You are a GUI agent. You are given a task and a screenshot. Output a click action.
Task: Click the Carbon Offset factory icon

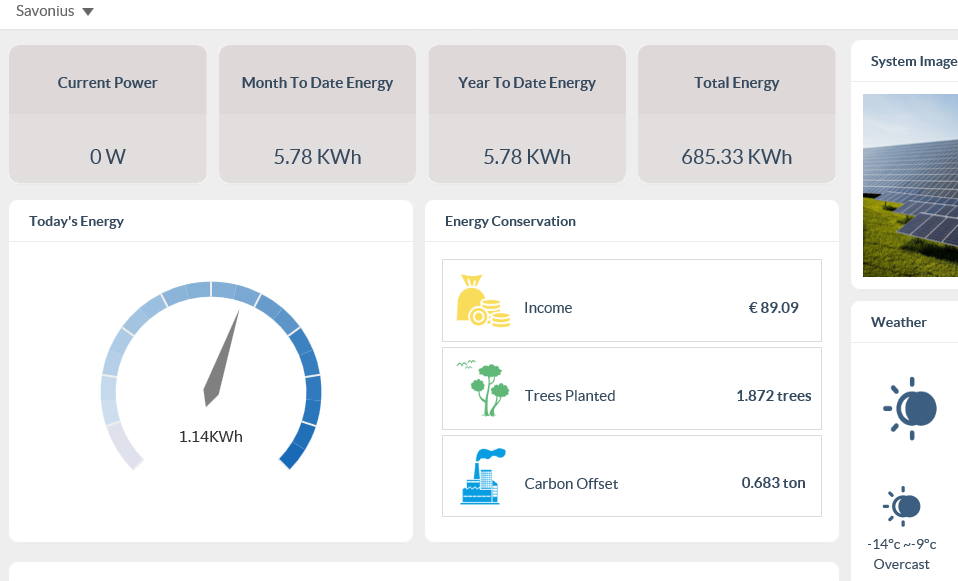[x=483, y=477]
